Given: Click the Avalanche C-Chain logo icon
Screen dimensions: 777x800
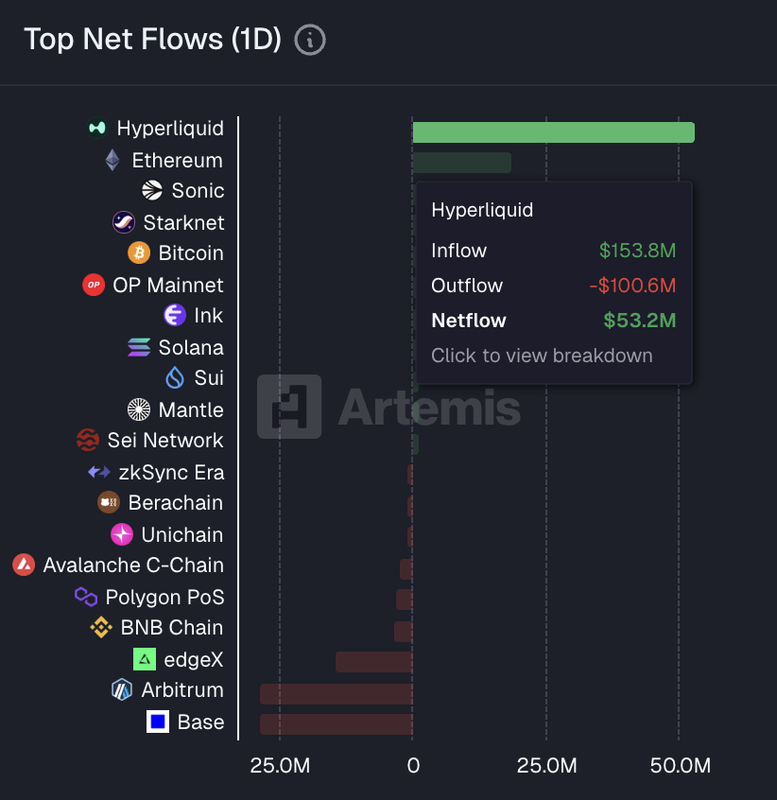Looking at the screenshot, I should click(24, 565).
